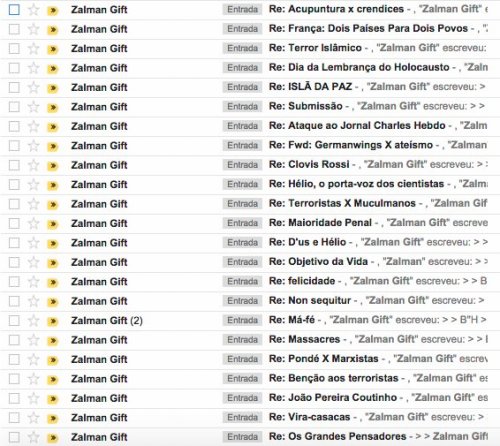Click importance marker for 'Ataque ao Jornal' email

pyautogui.click(x=53, y=127)
